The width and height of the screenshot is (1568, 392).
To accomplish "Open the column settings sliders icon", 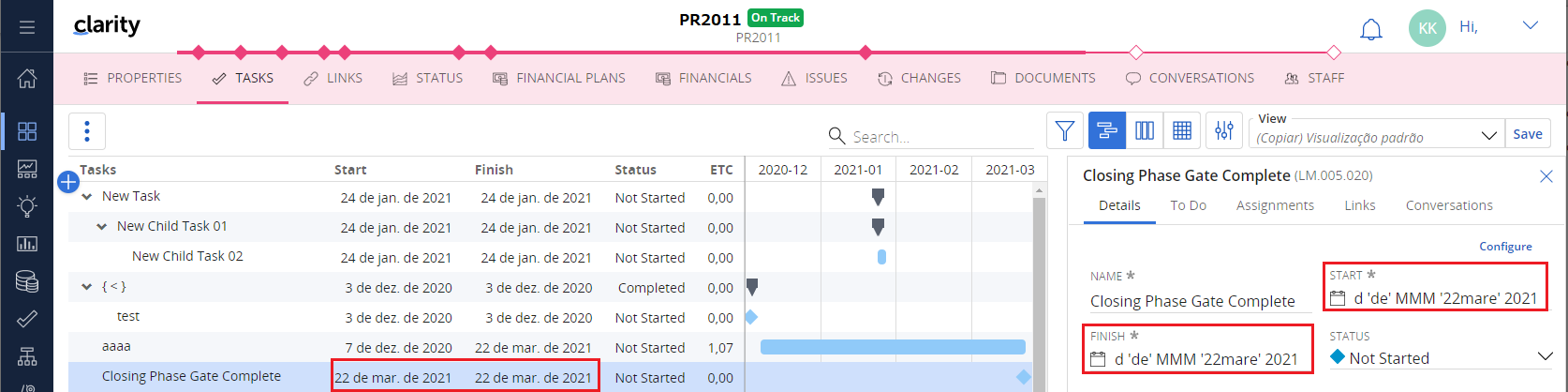I will click(1223, 131).
